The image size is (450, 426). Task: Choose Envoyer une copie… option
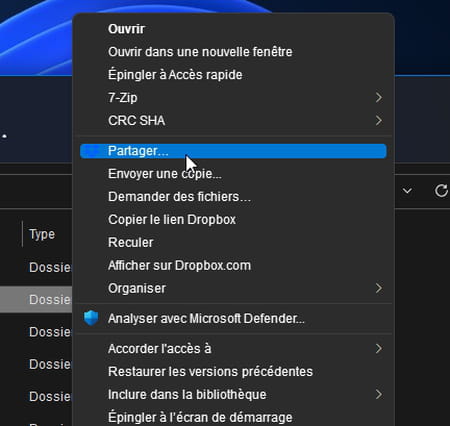165,174
